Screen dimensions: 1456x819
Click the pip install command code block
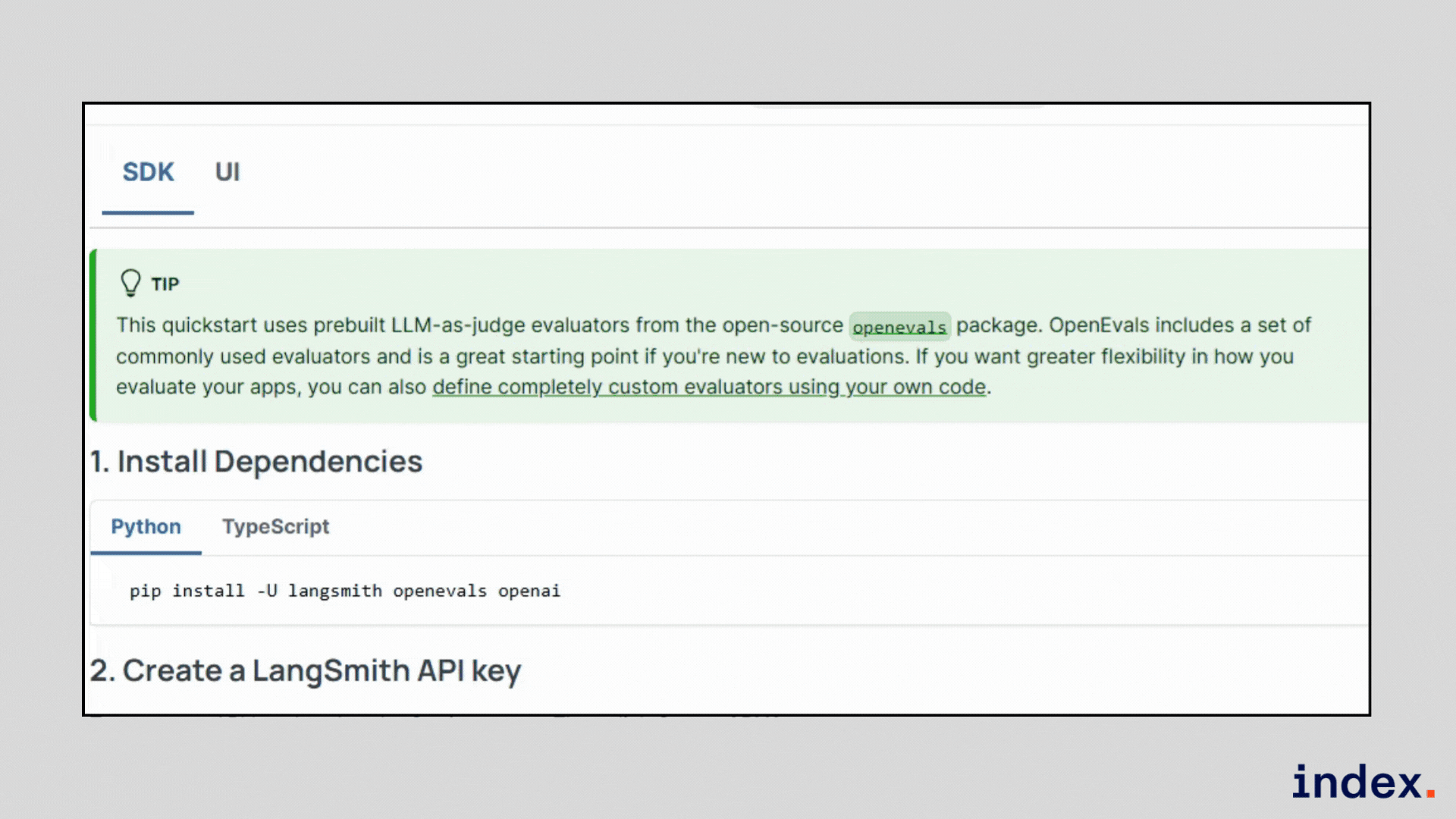tap(345, 591)
